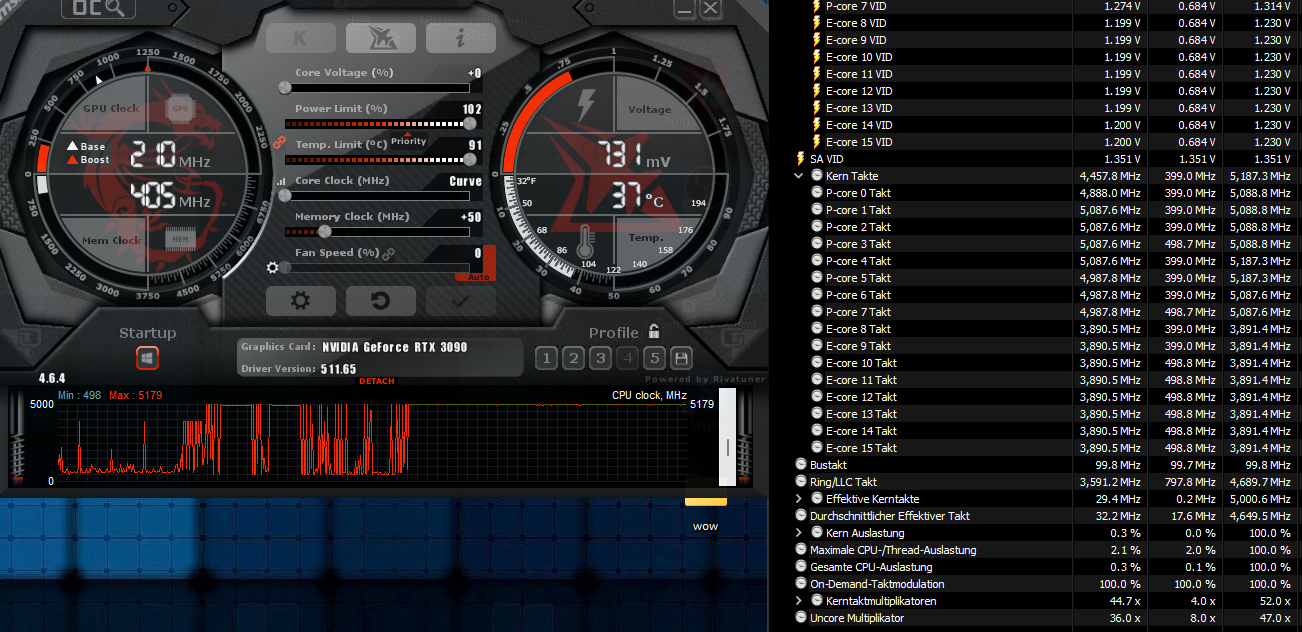
Task: Click the Bustakt current value 99.8 MHz
Action: coord(1118,465)
